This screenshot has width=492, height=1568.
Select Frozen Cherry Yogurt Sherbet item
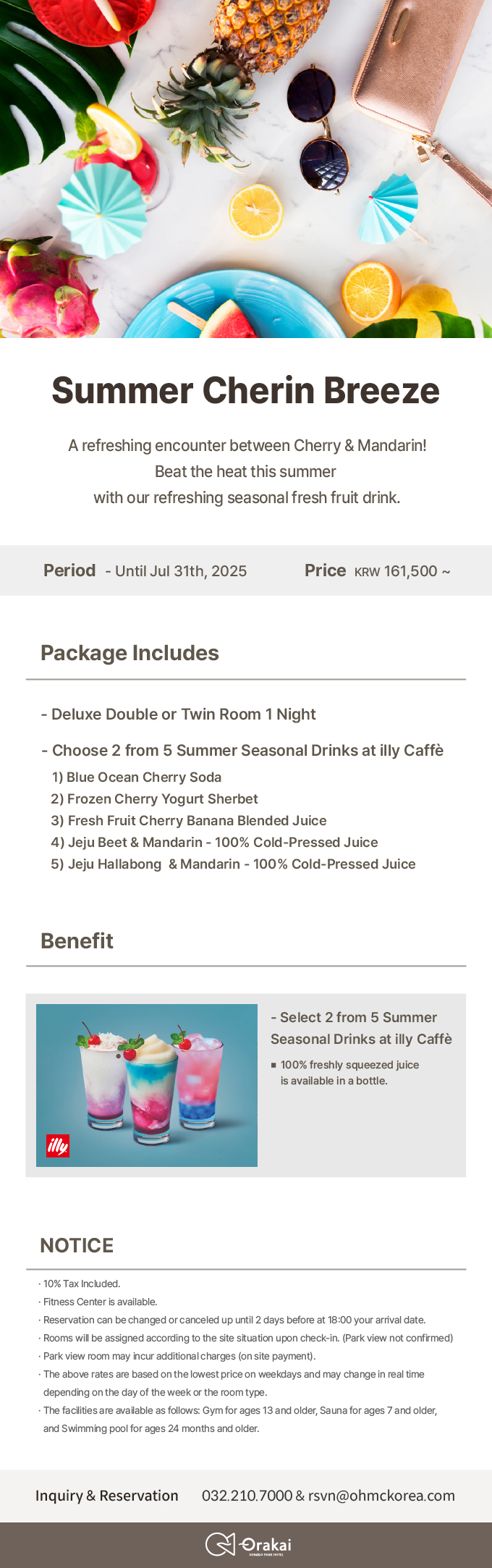[154, 798]
